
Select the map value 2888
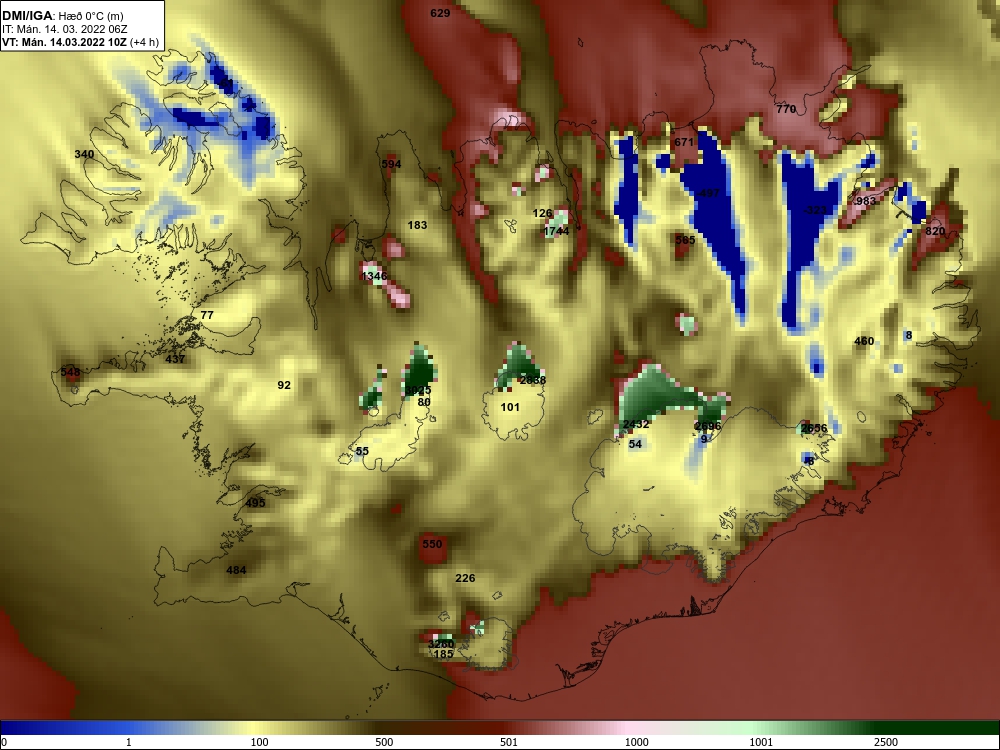pyautogui.click(x=533, y=380)
